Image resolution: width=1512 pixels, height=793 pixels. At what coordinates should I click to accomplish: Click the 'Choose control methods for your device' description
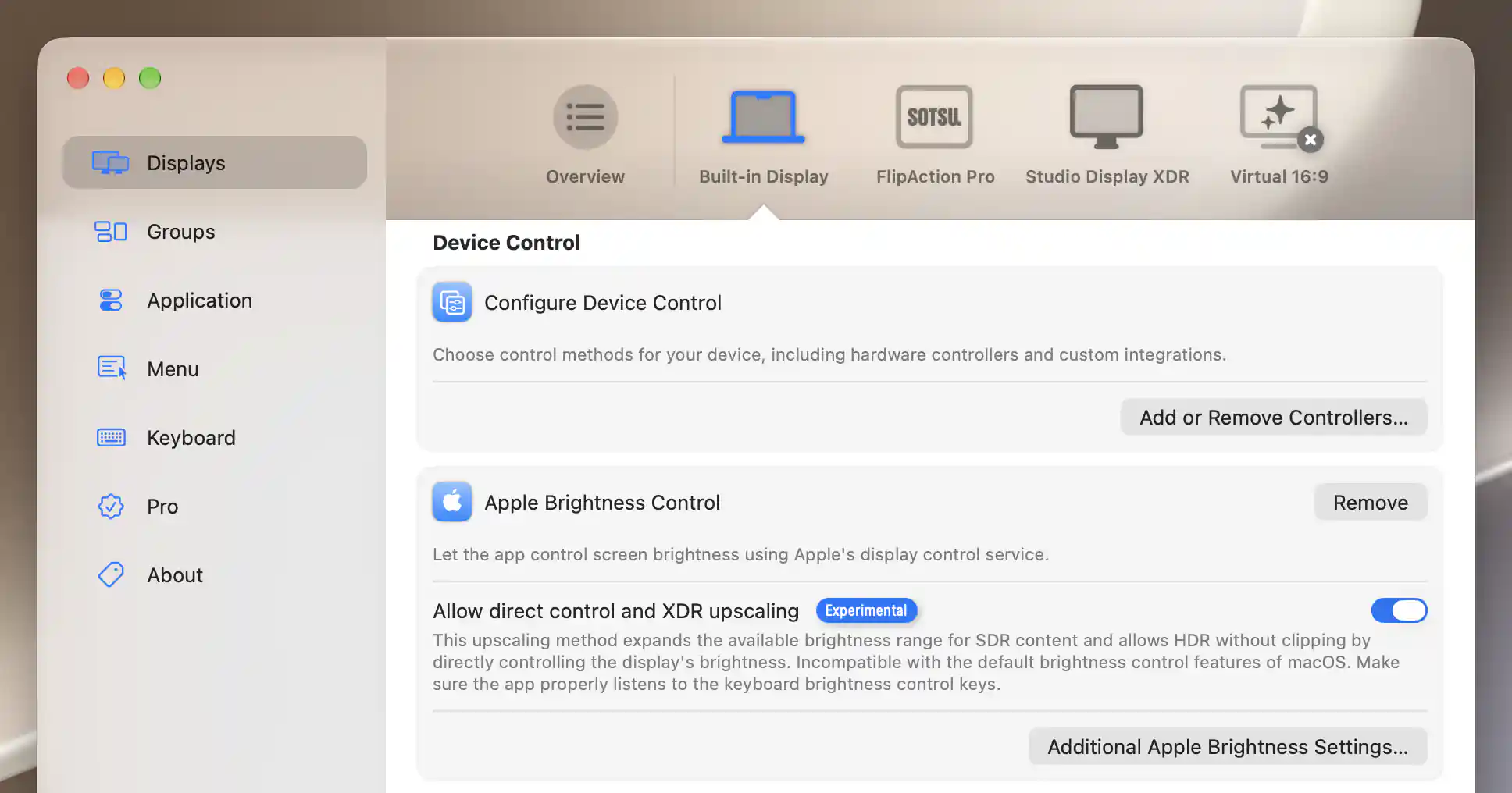pos(829,354)
